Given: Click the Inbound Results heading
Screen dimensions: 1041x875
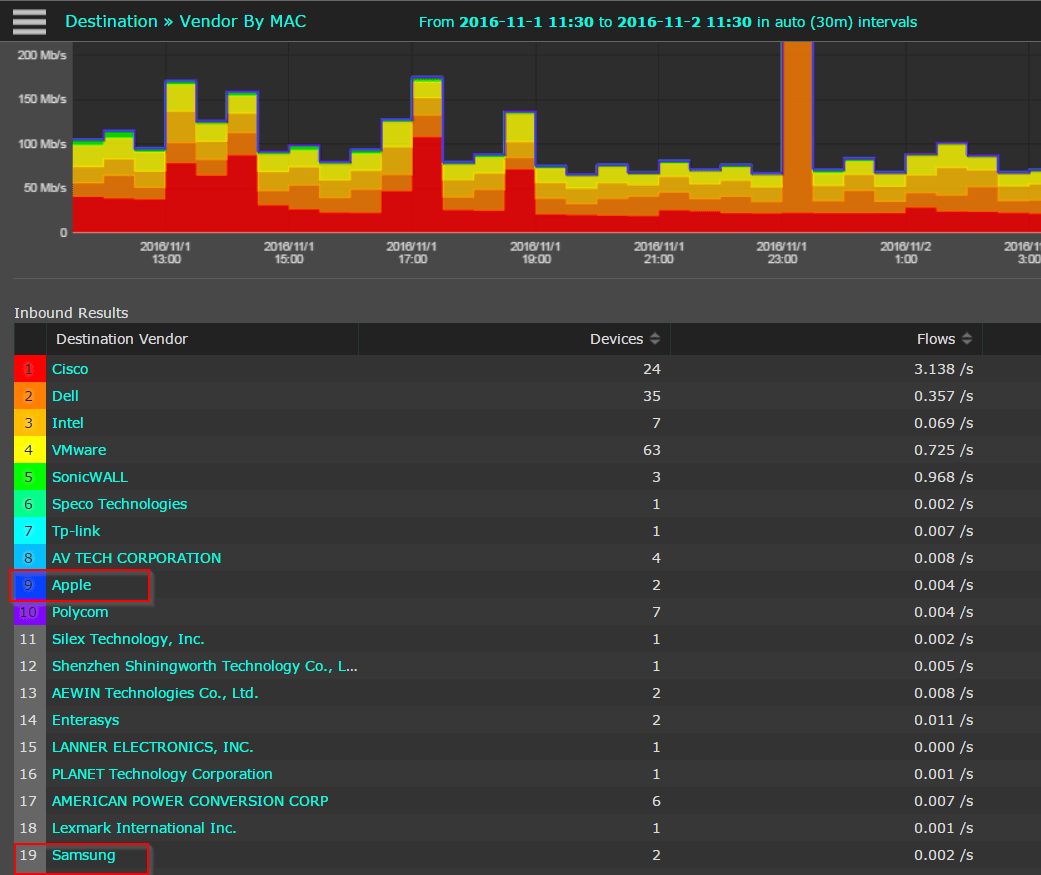Looking at the screenshot, I should (71, 313).
